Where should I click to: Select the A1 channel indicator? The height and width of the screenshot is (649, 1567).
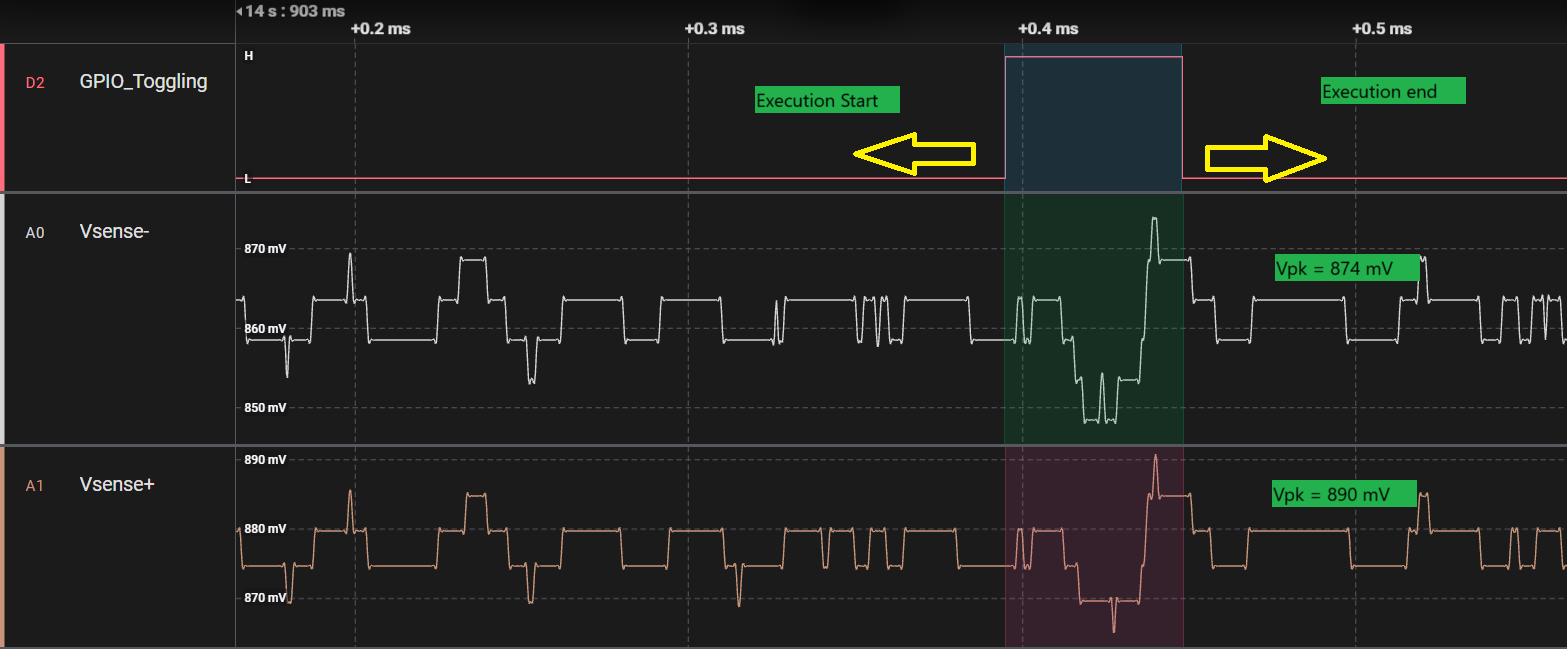(36, 484)
